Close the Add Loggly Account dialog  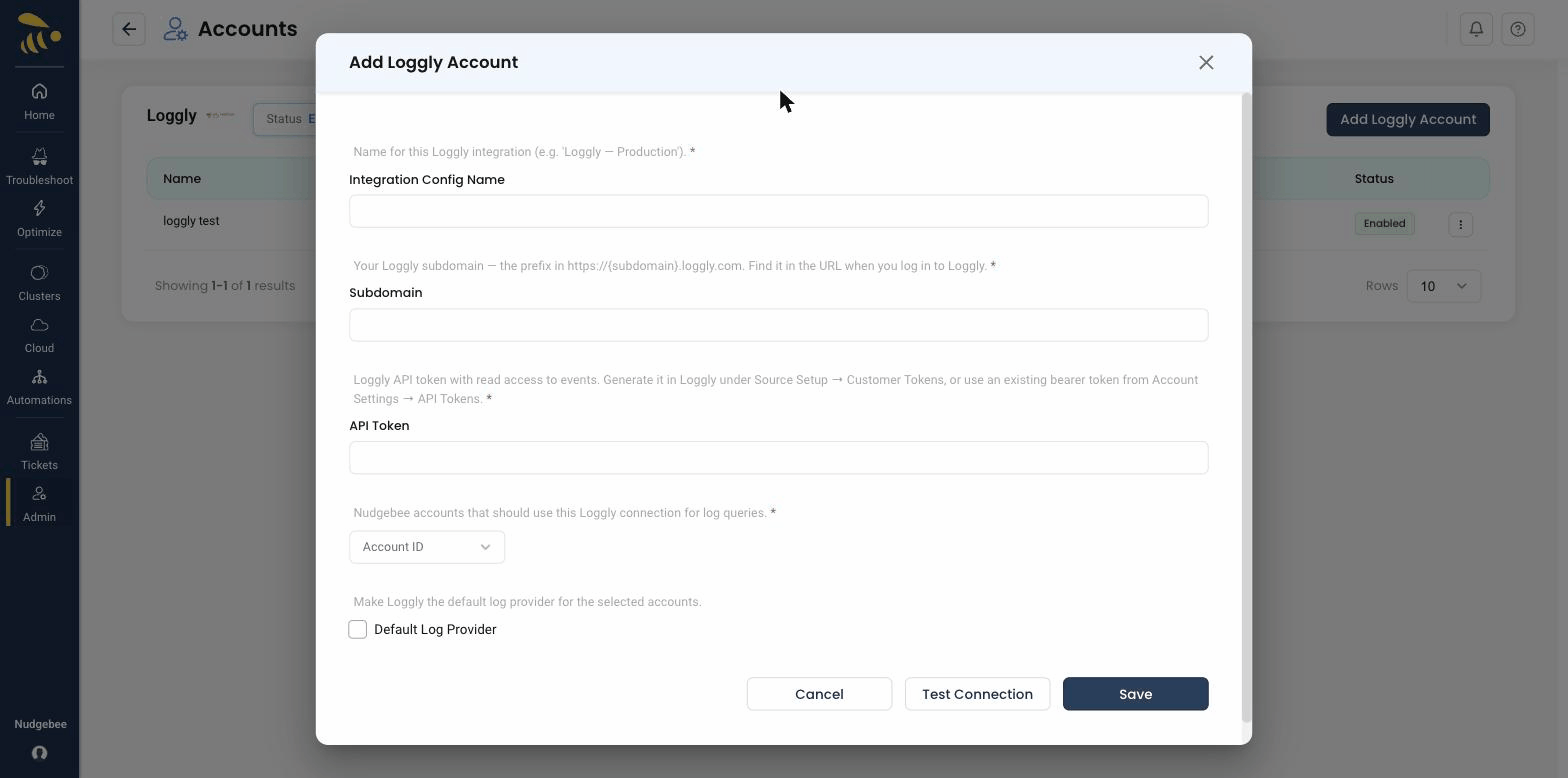click(1206, 62)
